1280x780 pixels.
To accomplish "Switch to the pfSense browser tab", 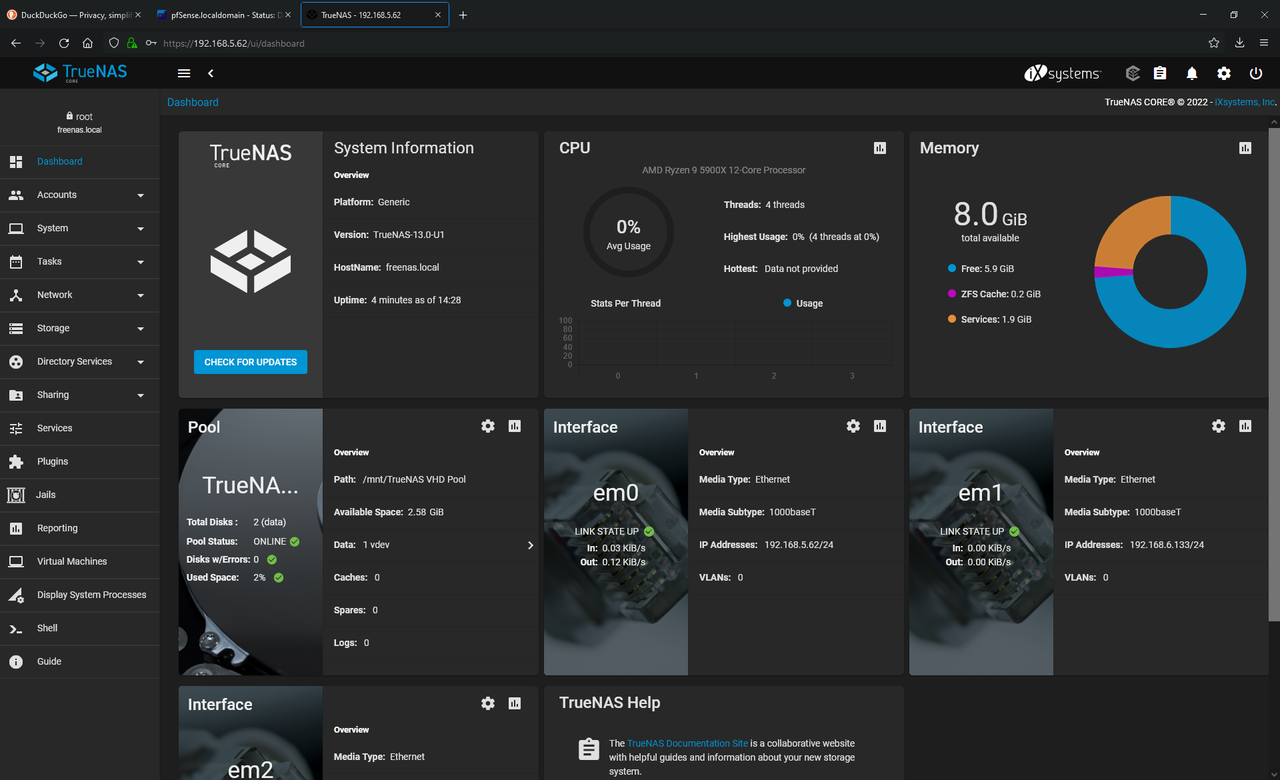I will 223,15.
